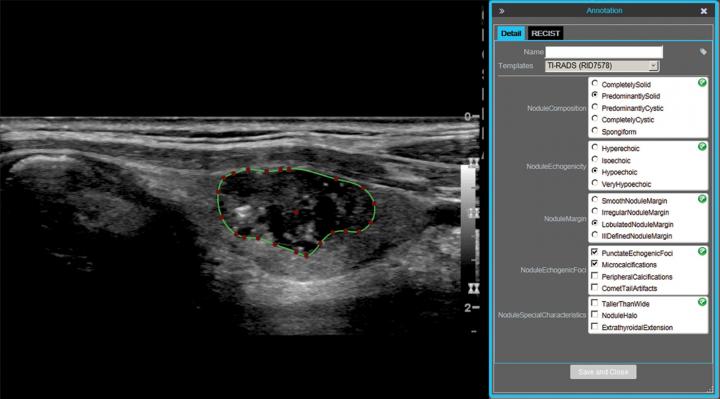Click the NoduleMargin label
This screenshot has height=399, width=720.
[x=565, y=219]
